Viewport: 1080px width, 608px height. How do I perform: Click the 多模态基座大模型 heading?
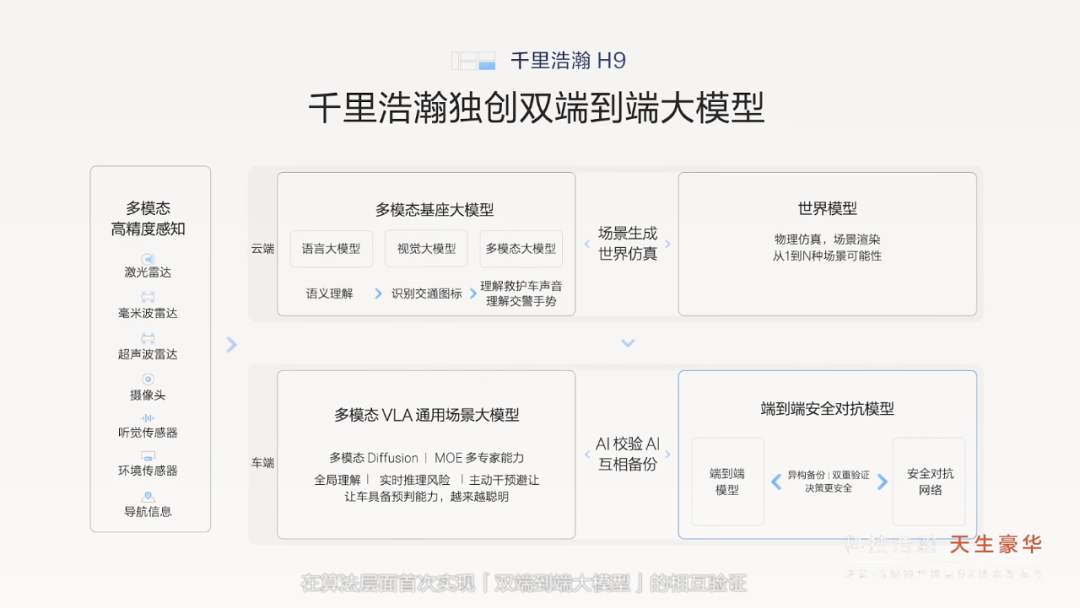435,209
